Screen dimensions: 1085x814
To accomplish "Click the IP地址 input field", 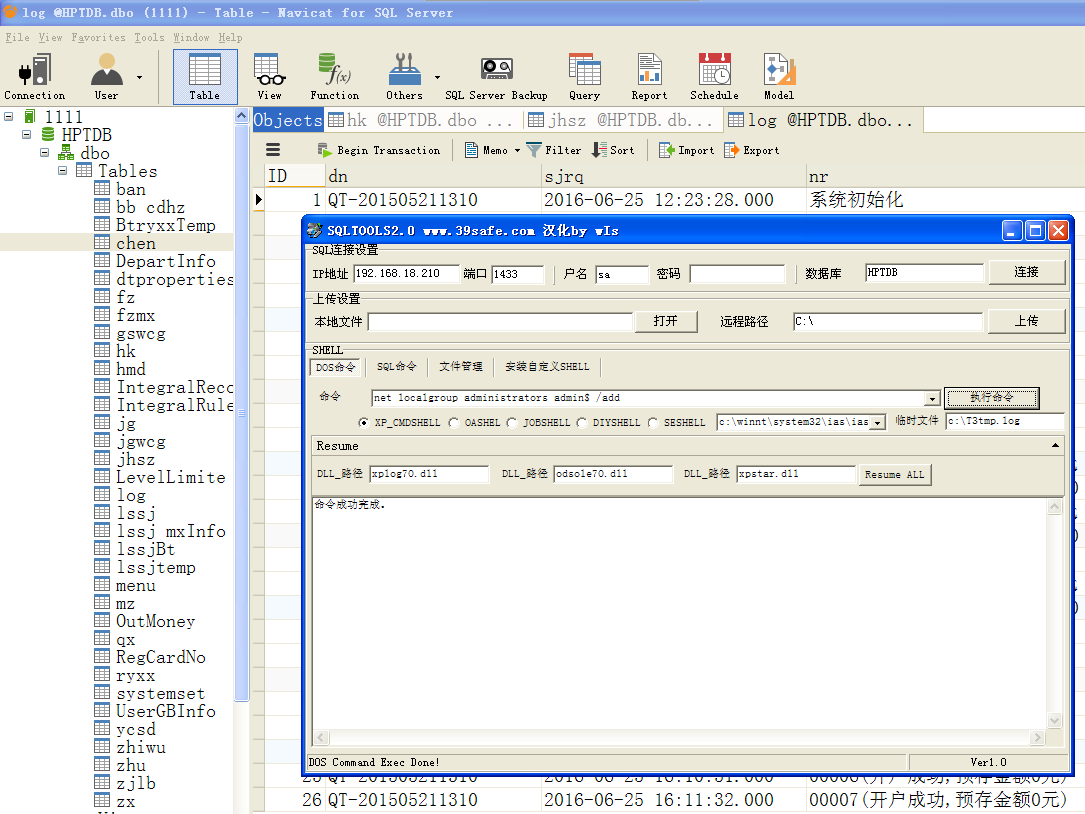I will coord(406,274).
